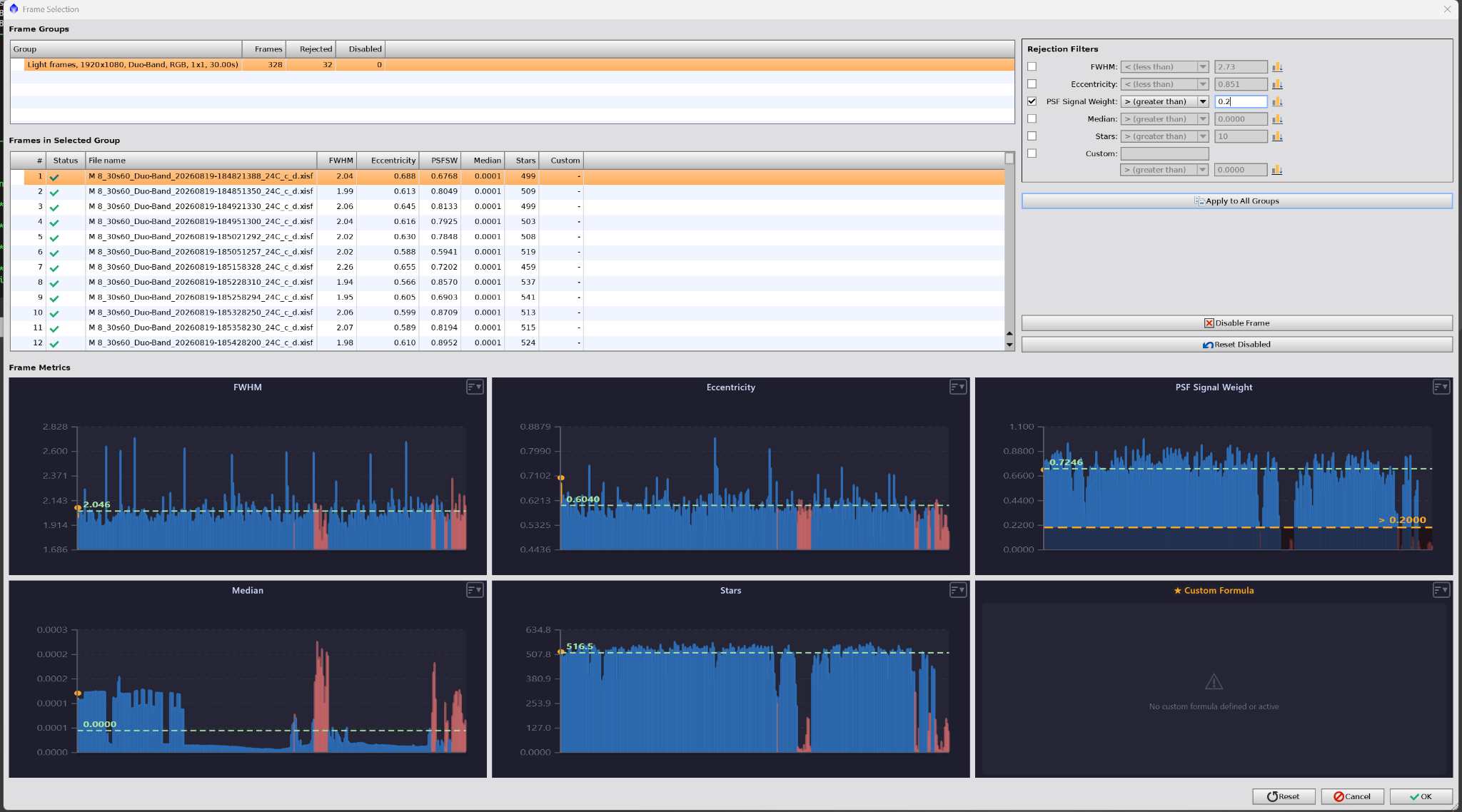The height and width of the screenshot is (812, 1462).
Task: Select the Light frames Duo-Band group row
Action: pos(512,65)
